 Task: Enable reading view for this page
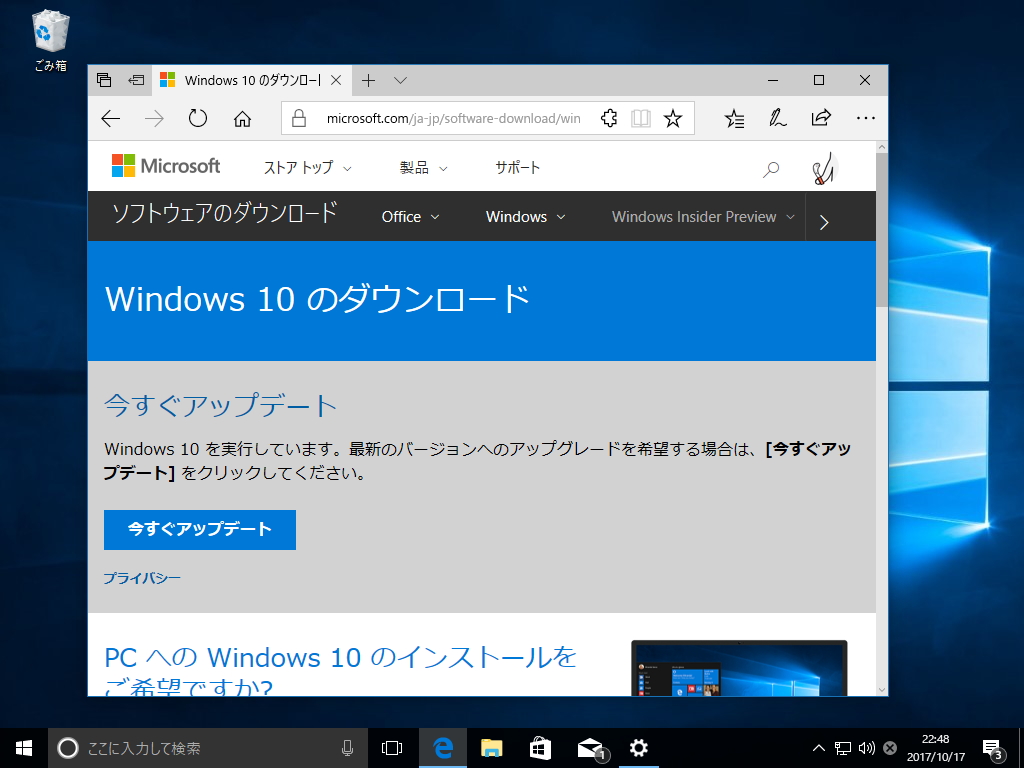coord(640,118)
